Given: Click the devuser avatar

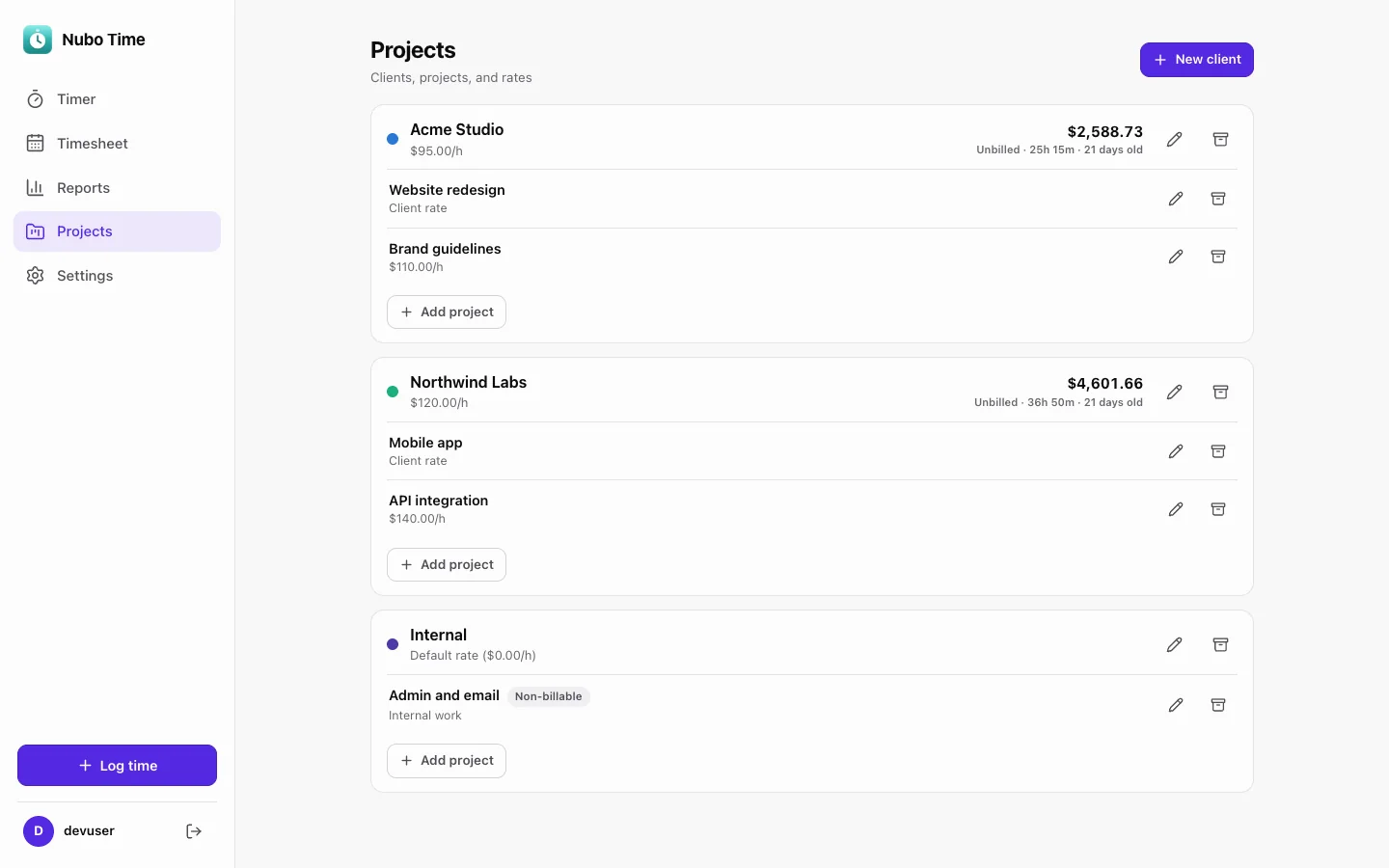Looking at the screenshot, I should [39, 831].
